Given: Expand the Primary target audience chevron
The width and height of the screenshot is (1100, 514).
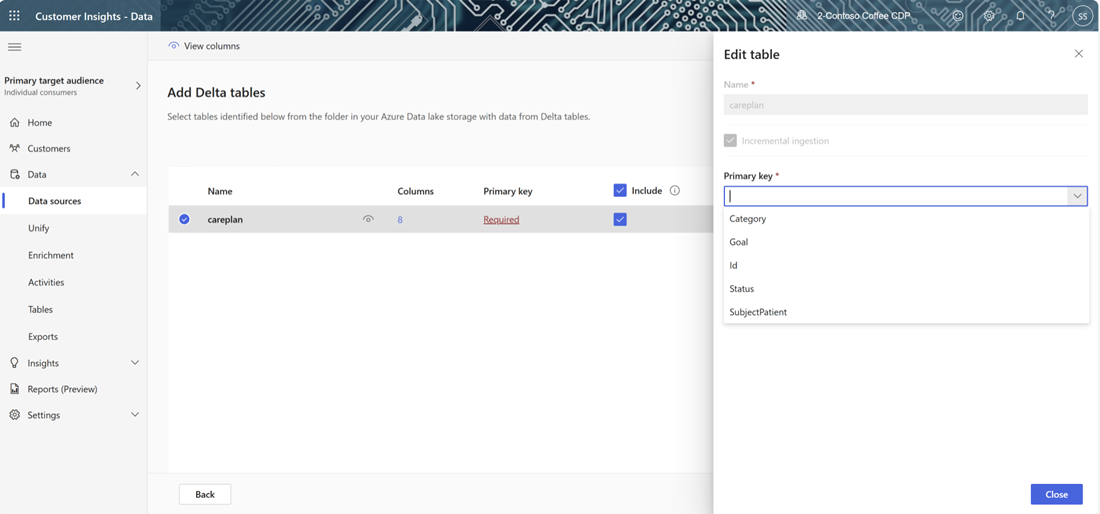Looking at the screenshot, I should 138,86.
